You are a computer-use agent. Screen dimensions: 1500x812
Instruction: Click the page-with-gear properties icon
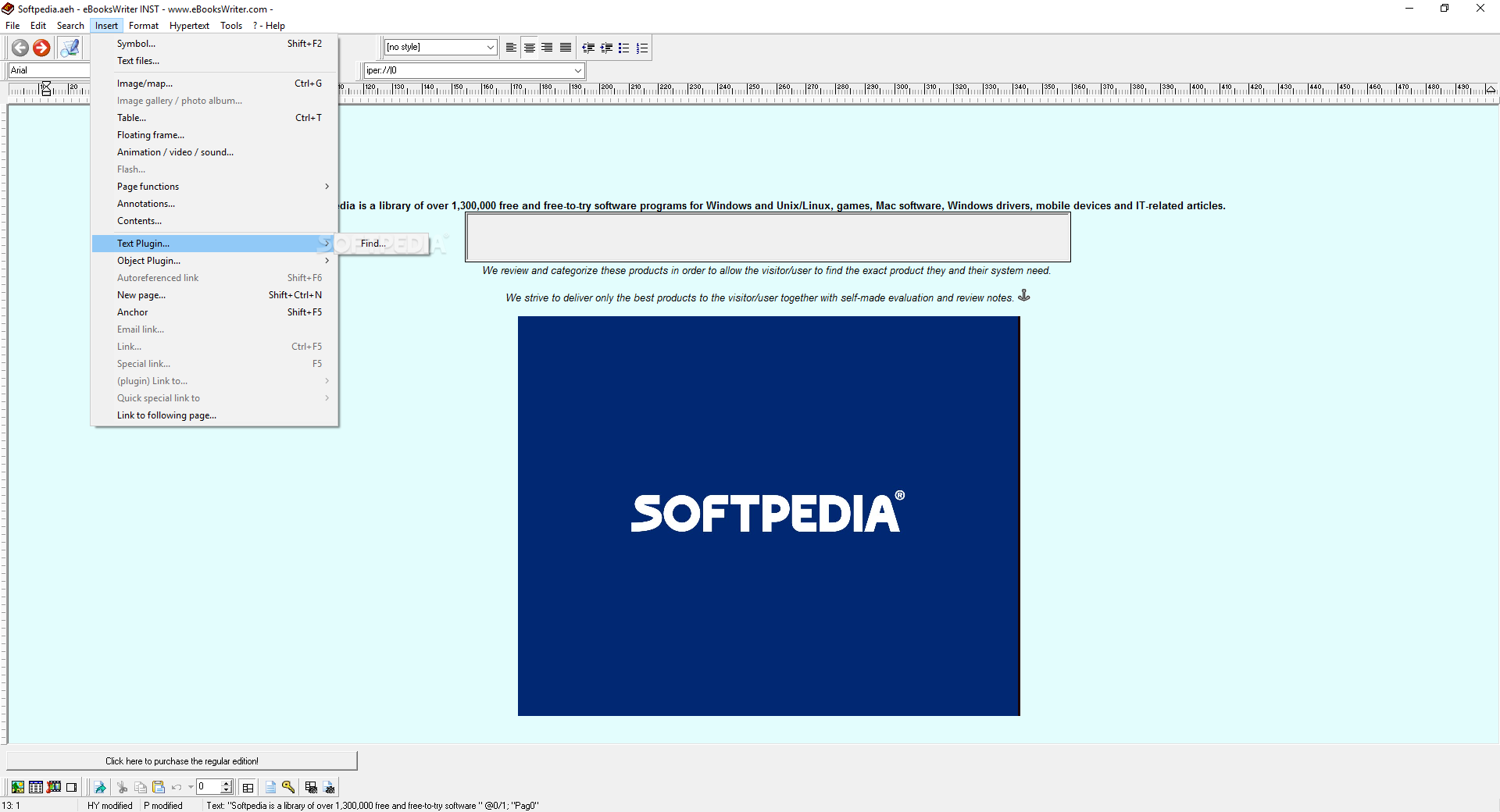pyautogui.click(x=329, y=787)
